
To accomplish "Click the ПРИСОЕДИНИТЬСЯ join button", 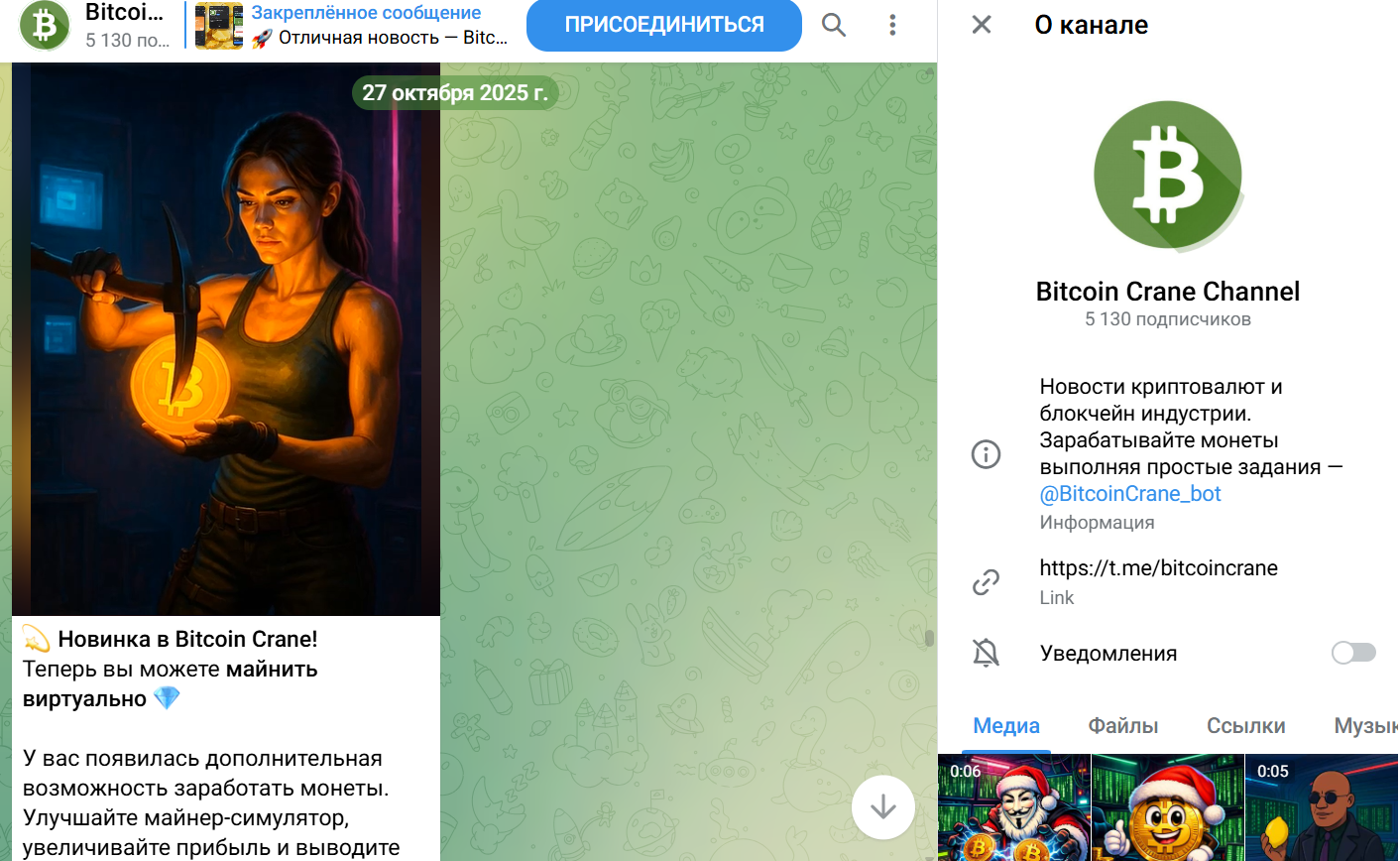I will 664,25.
